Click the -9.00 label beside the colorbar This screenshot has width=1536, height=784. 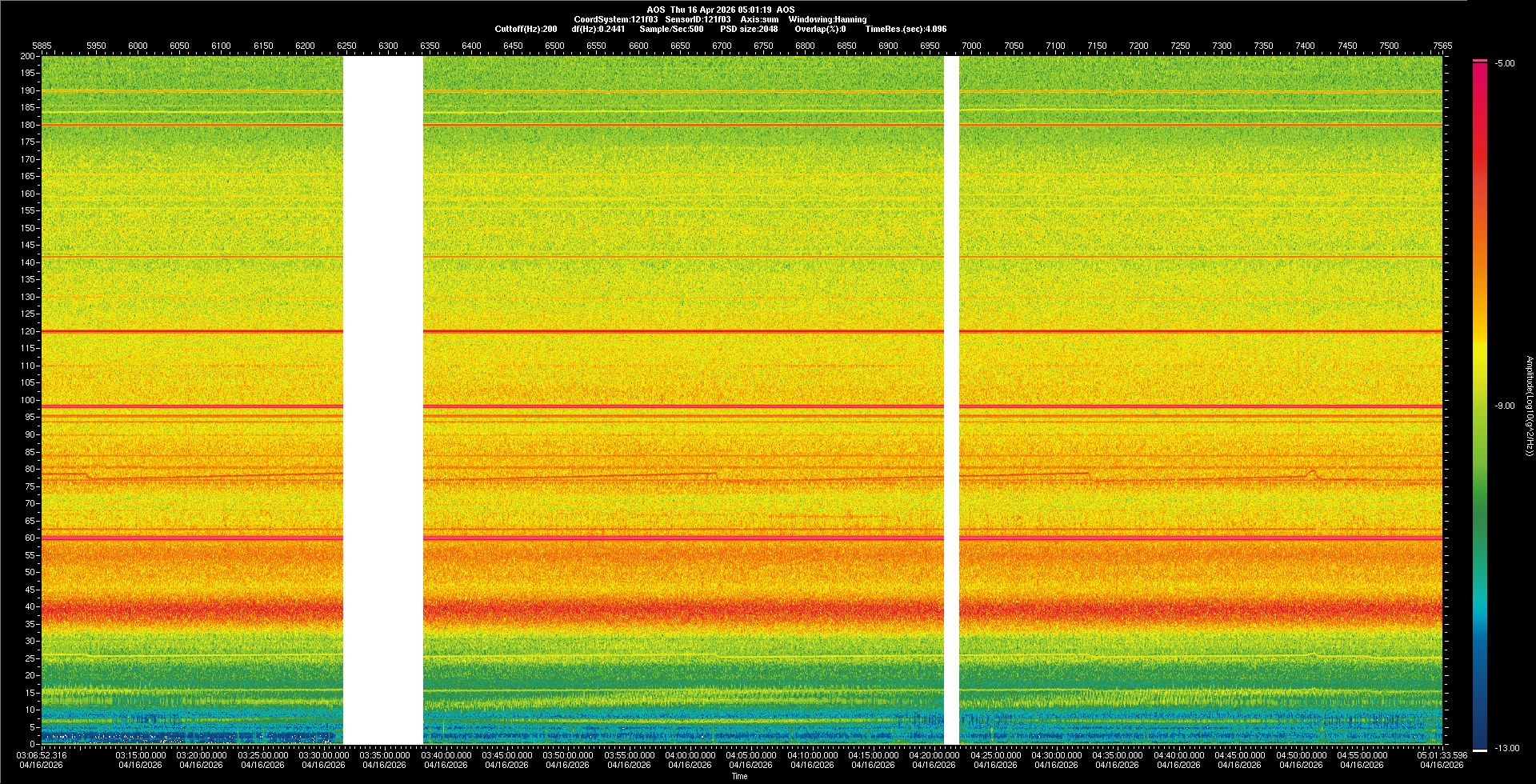(1505, 406)
